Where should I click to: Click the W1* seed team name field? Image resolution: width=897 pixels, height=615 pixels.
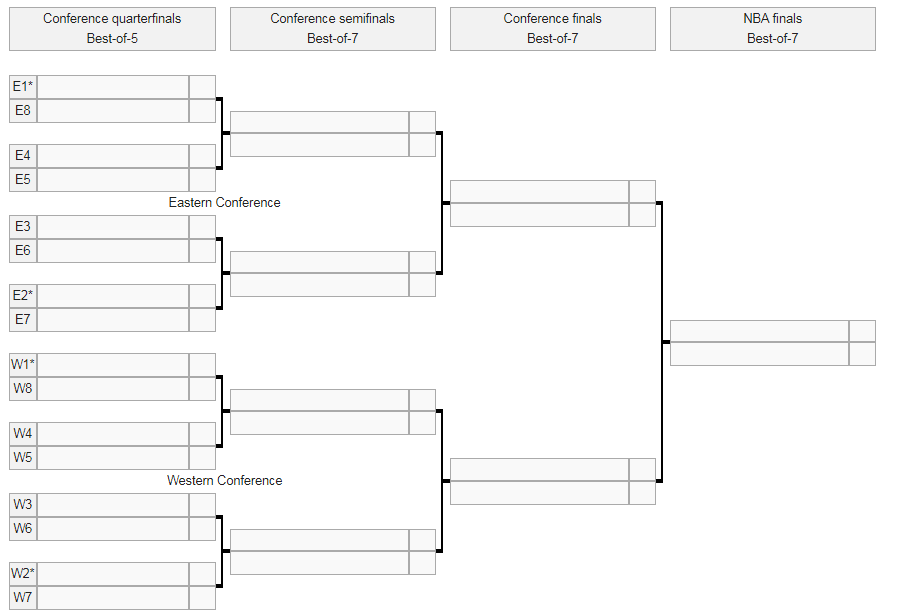coord(112,365)
